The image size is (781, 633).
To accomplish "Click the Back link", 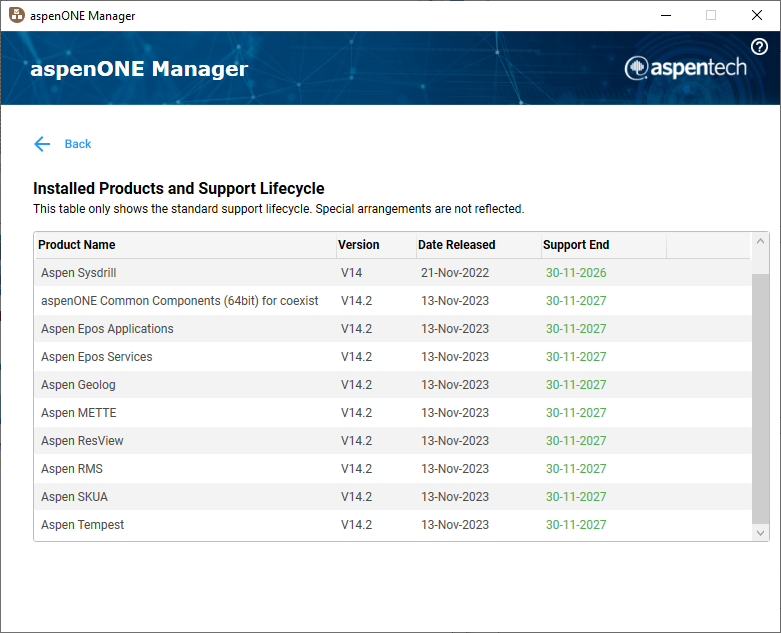I will point(78,144).
